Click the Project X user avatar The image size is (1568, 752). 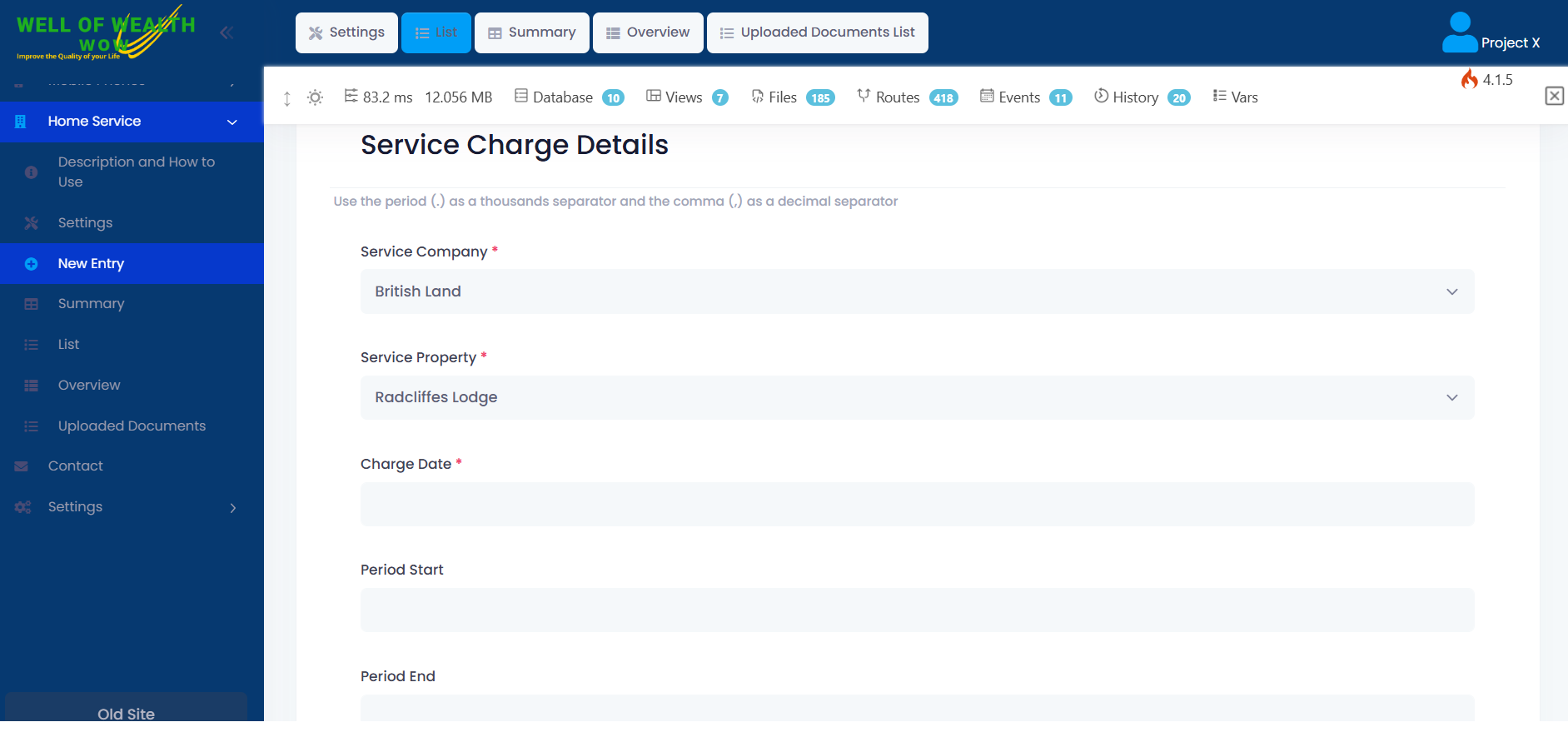(x=1460, y=32)
